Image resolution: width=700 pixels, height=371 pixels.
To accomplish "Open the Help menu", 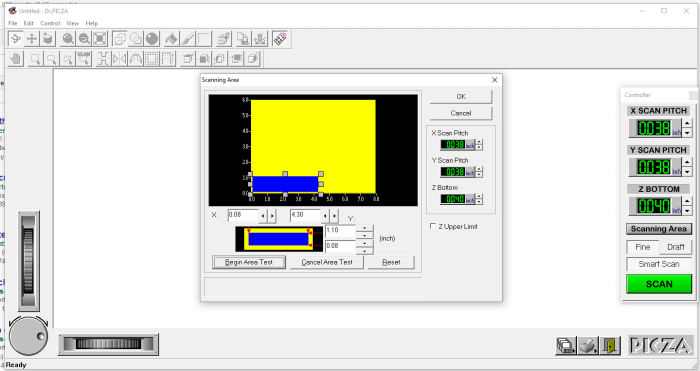I will (92, 23).
